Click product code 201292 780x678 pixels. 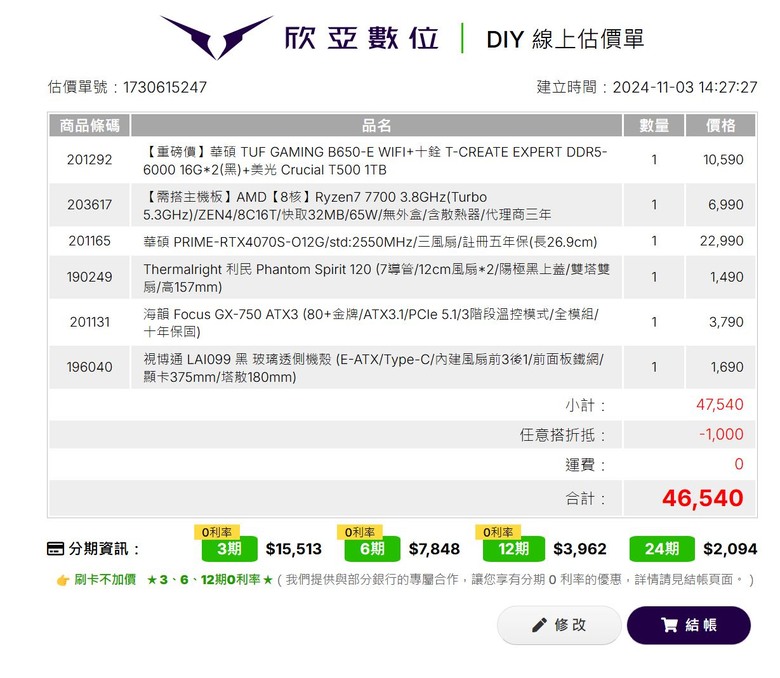click(90, 160)
